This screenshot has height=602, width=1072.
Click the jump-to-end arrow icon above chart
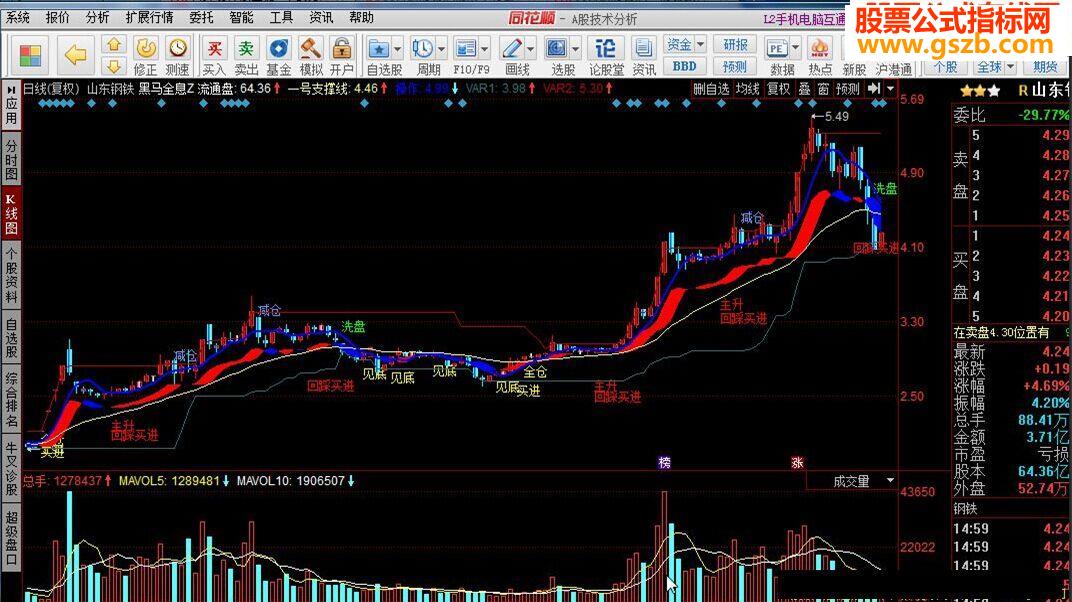[x=874, y=89]
